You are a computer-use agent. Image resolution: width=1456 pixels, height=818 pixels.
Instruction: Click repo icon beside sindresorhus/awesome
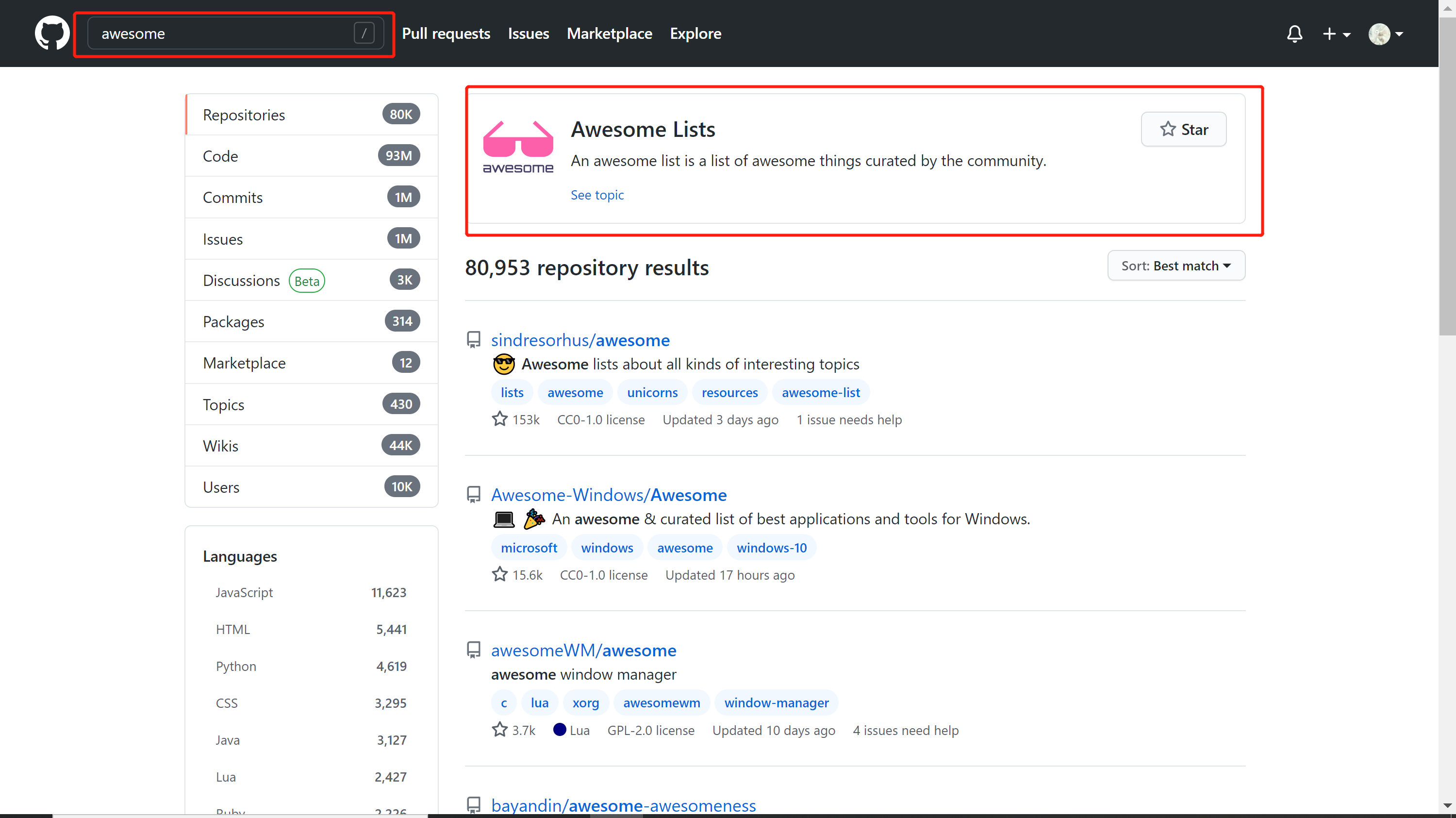pos(474,340)
